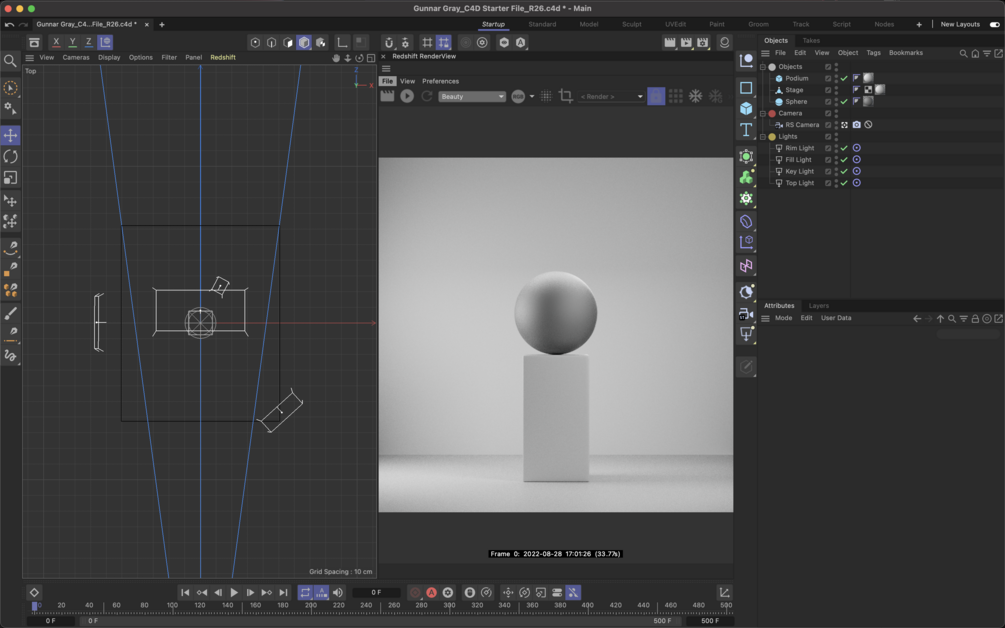Viewport: 1005px width, 628px height.
Task: Collapse the Lights group in Objects
Action: 763,137
